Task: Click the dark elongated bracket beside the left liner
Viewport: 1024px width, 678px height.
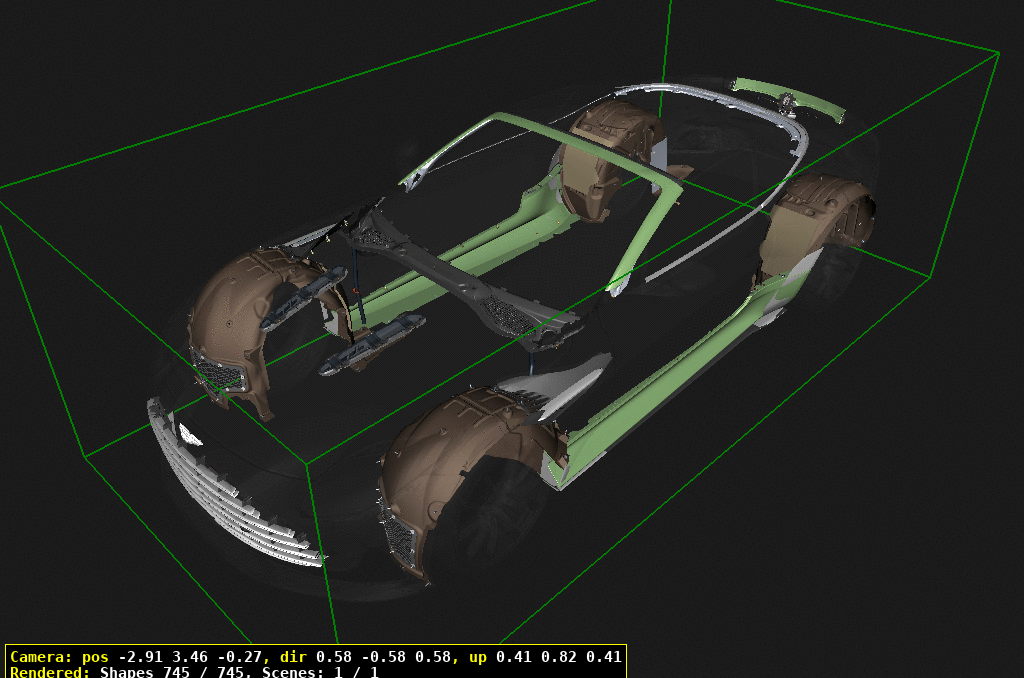Action: (372, 342)
